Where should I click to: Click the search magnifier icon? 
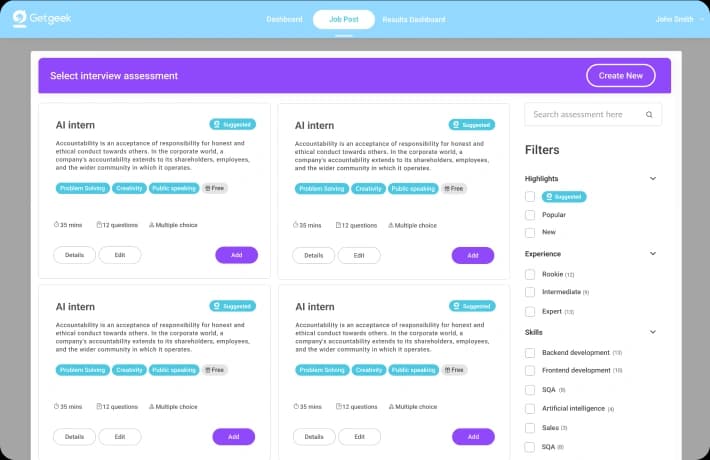[x=649, y=115]
